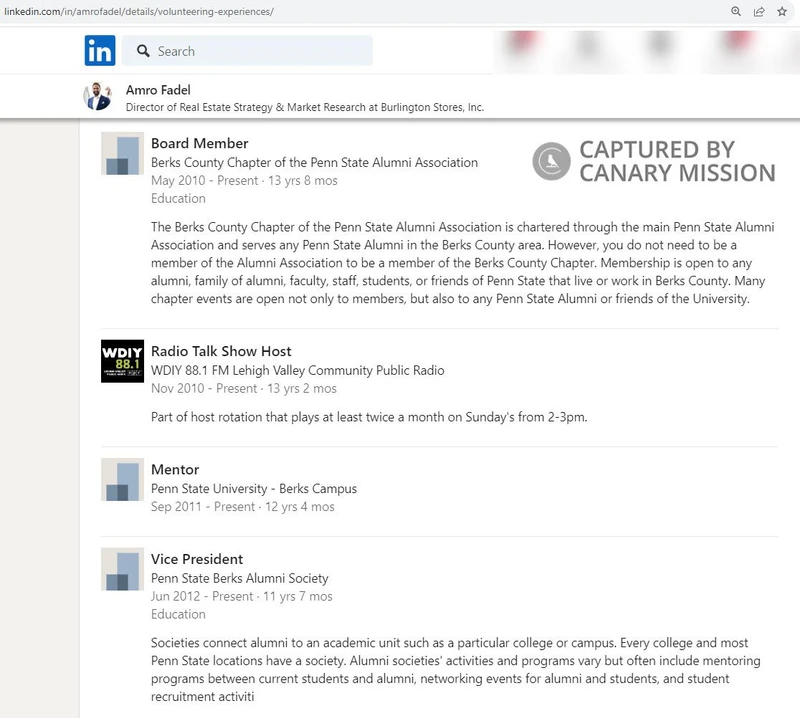
Task: Open the Mentor organization logo
Action: click(x=122, y=480)
